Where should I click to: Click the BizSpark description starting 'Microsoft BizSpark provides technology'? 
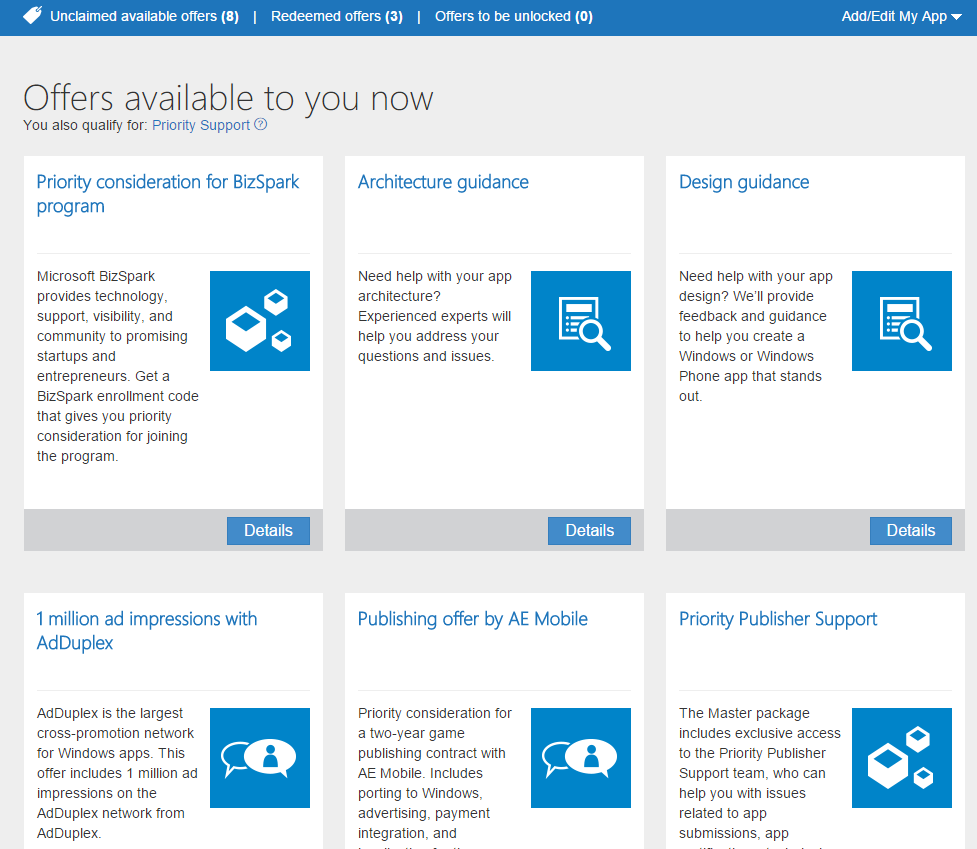(118, 366)
